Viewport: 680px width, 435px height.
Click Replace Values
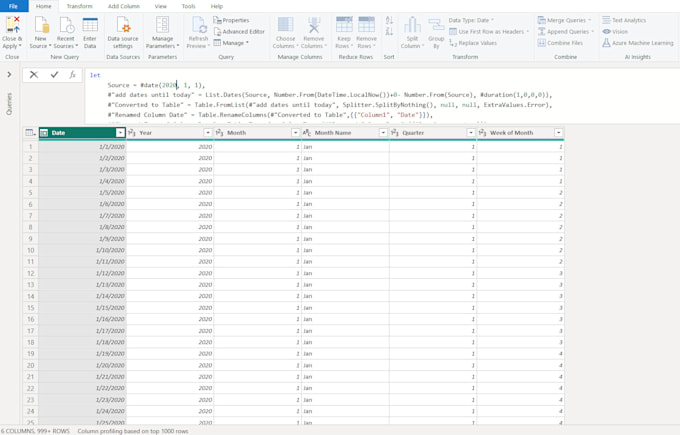tap(473, 43)
